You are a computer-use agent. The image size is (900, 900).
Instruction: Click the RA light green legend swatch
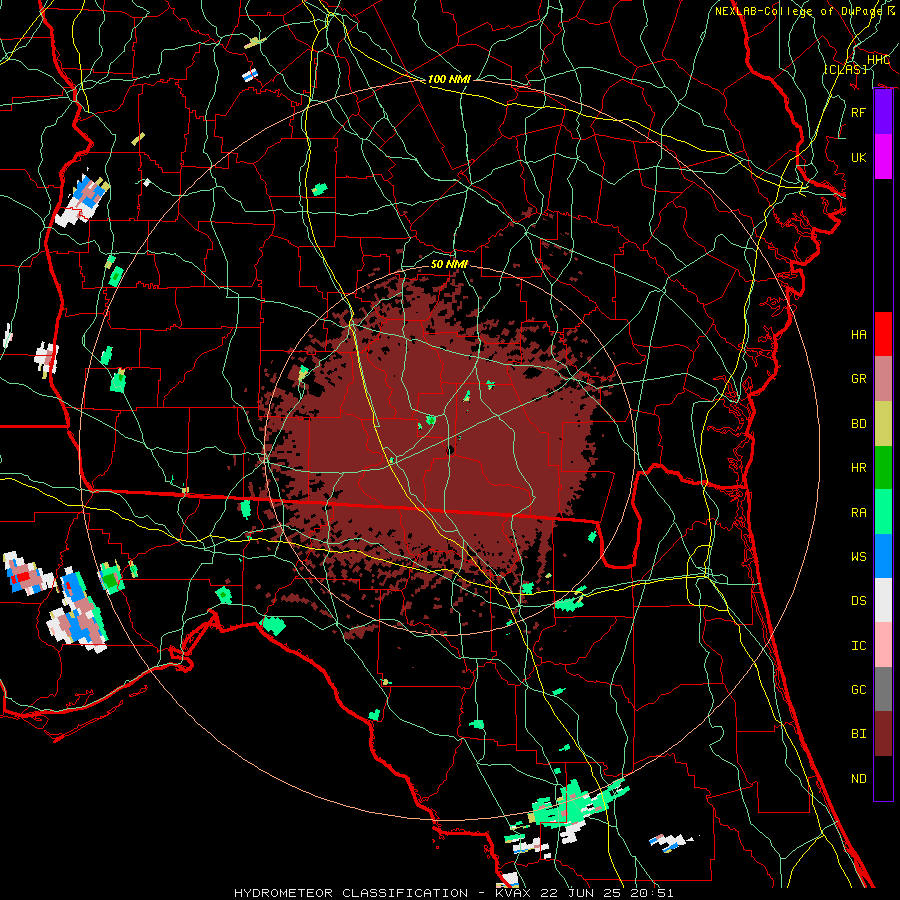pyautogui.click(x=883, y=512)
